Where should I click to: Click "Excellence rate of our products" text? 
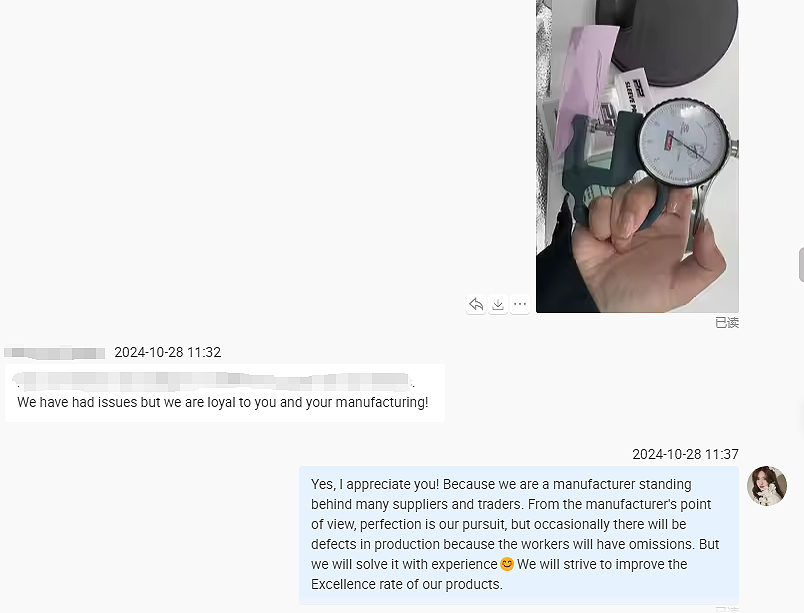[x=406, y=584]
